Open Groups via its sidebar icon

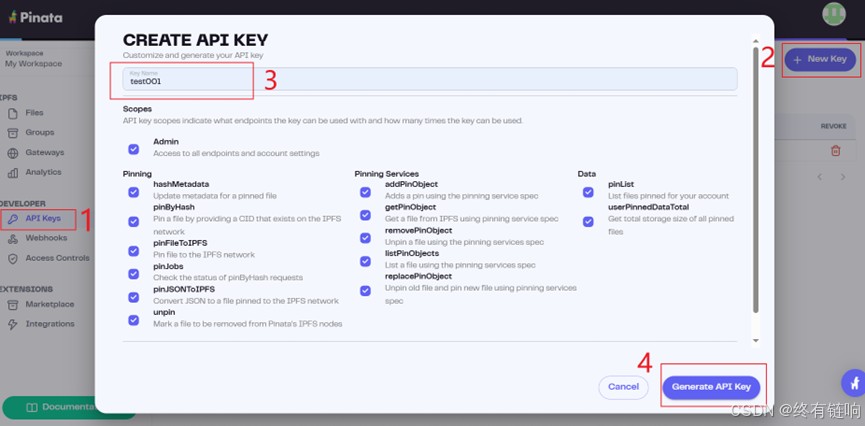click(13, 133)
